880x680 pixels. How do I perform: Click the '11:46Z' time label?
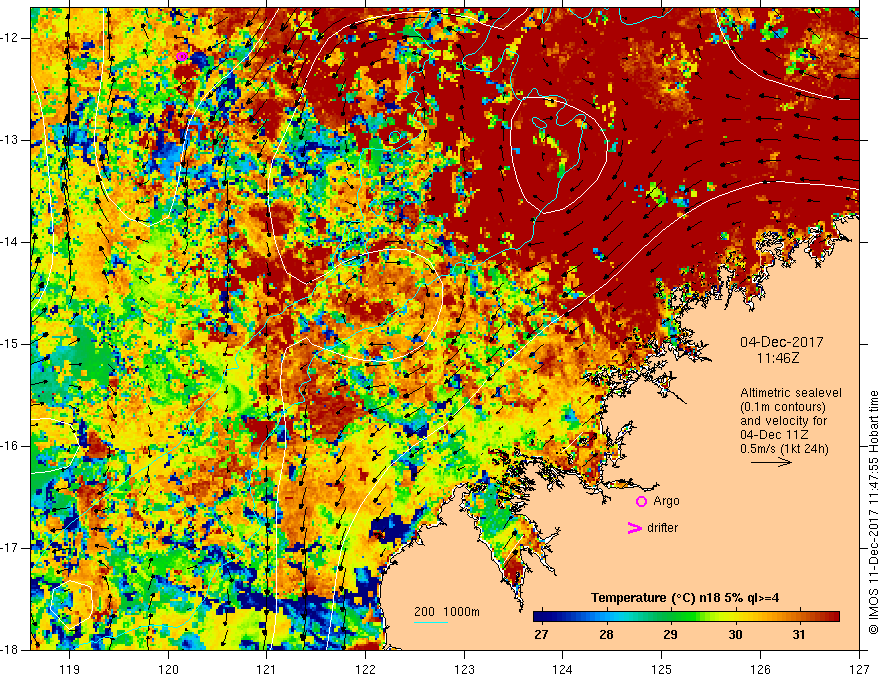tap(778, 357)
